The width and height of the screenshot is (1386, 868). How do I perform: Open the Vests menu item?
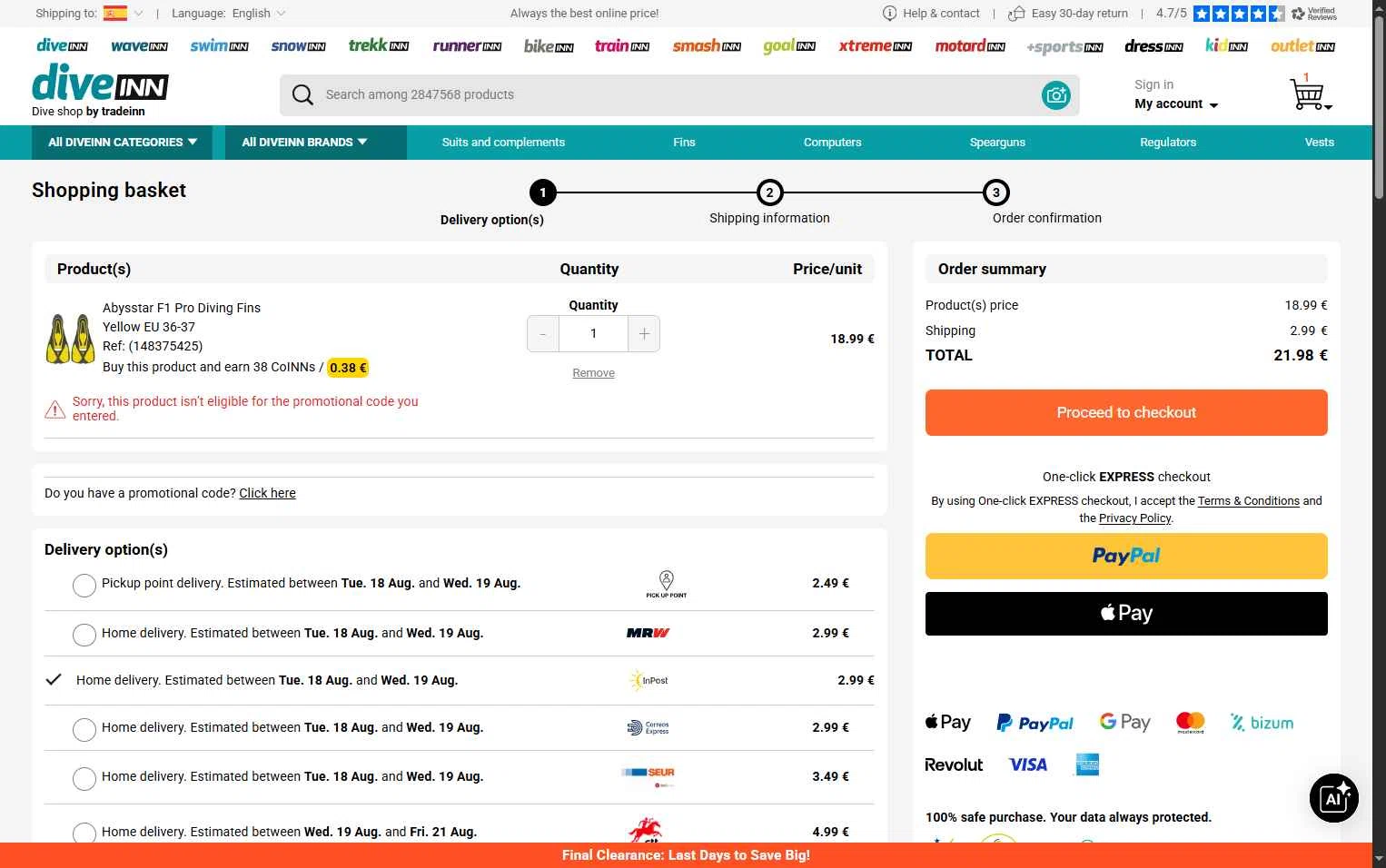point(1319,143)
